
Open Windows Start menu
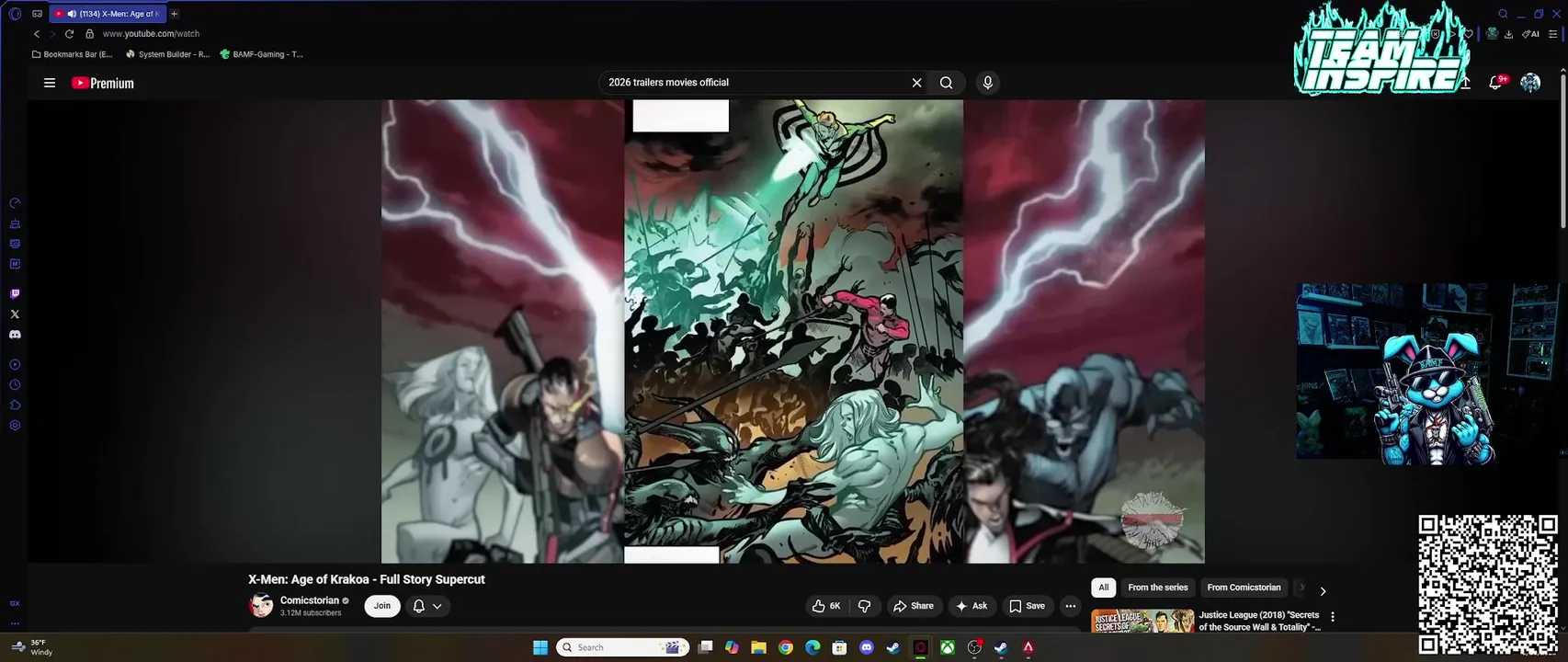pyautogui.click(x=540, y=647)
